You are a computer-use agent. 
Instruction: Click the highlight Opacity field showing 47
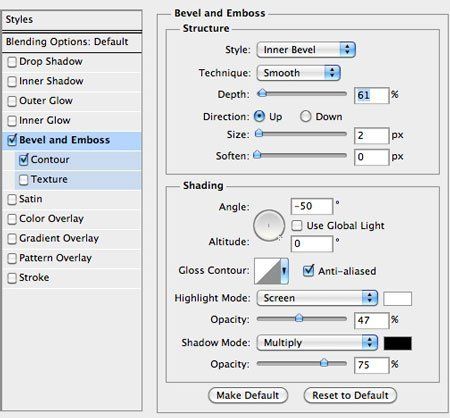[x=372, y=320]
